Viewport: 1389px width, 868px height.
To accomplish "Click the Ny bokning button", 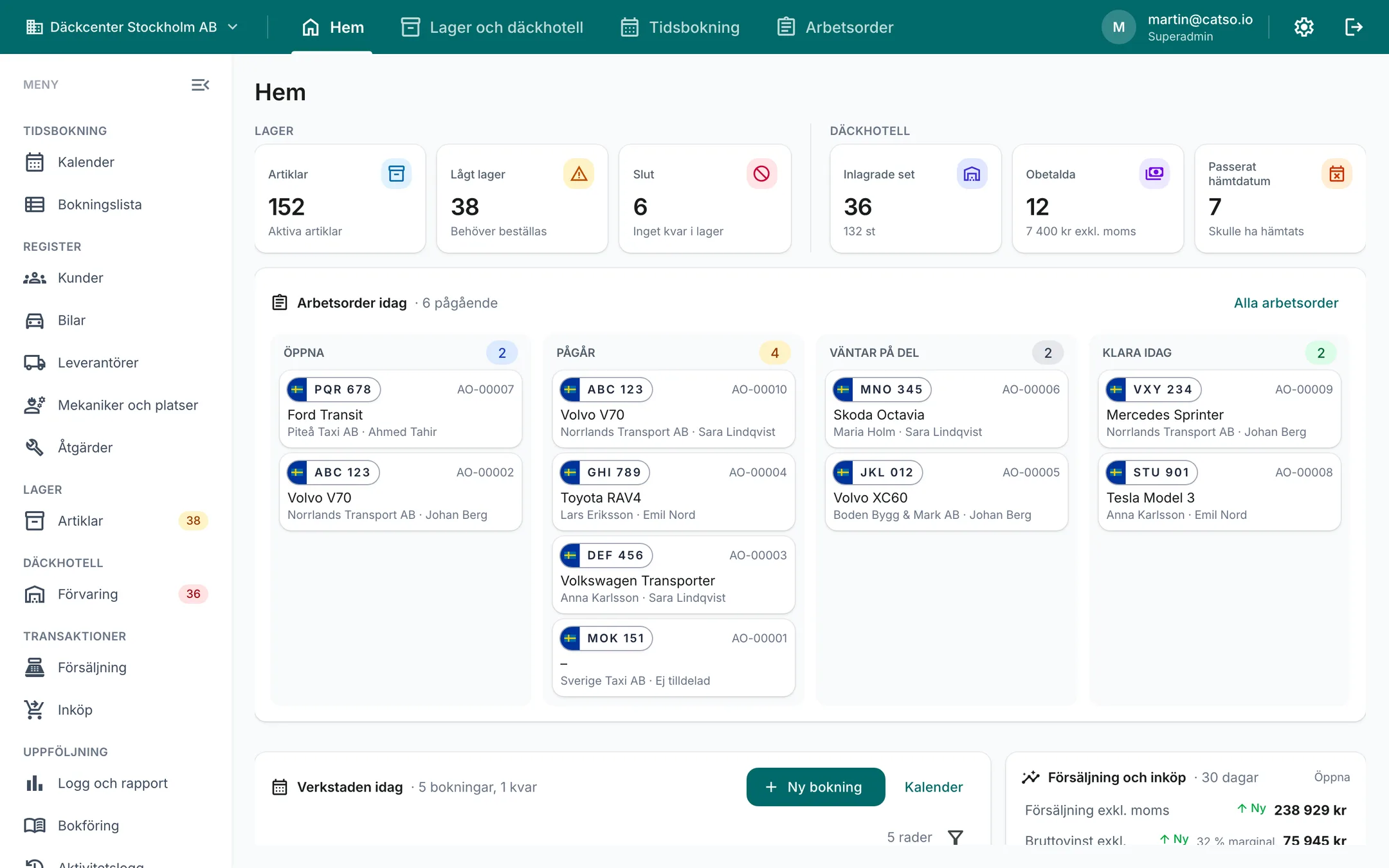I will click(x=815, y=787).
